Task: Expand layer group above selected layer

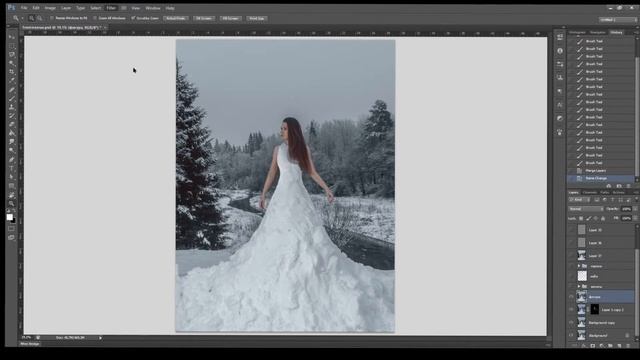Action: click(x=579, y=287)
